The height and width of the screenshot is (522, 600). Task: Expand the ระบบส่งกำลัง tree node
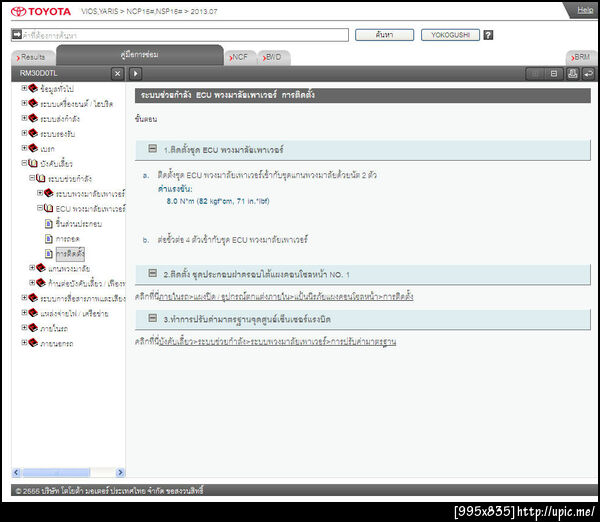click(x=24, y=118)
